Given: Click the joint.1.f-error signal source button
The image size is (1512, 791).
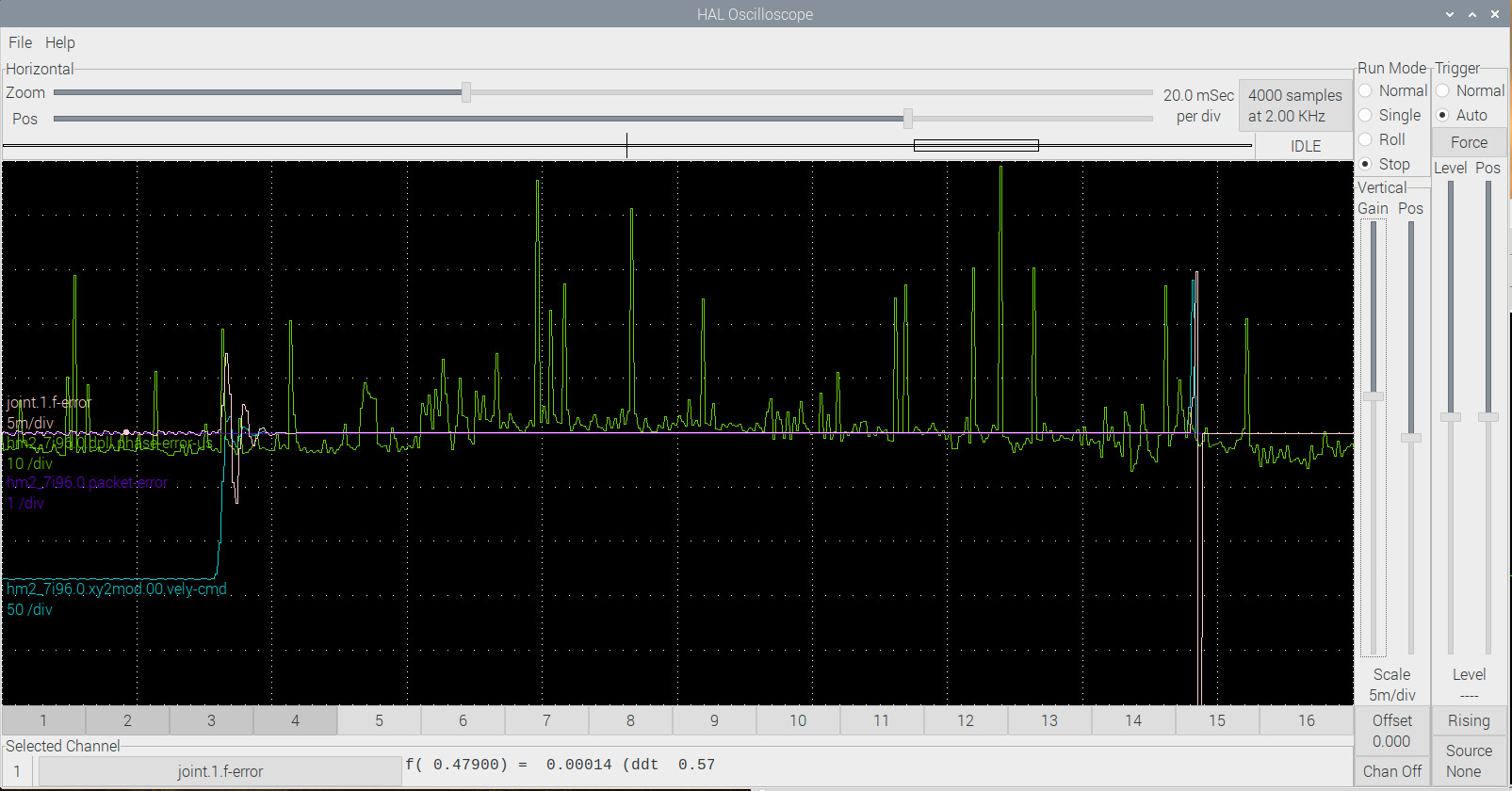Looking at the screenshot, I should point(220,771).
